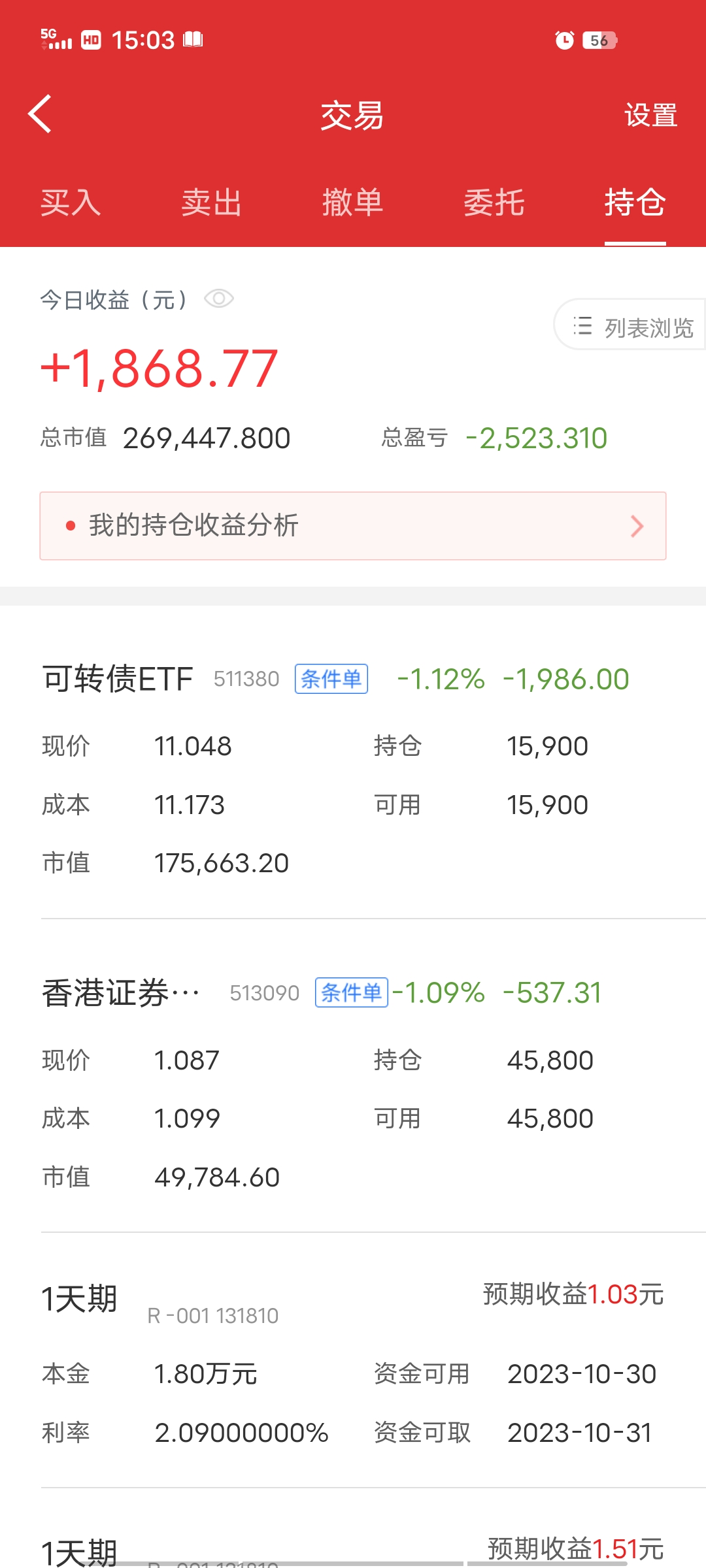This screenshot has height=1568, width=706.
Task: Select the 持仓 tab
Action: click(635, 203)
